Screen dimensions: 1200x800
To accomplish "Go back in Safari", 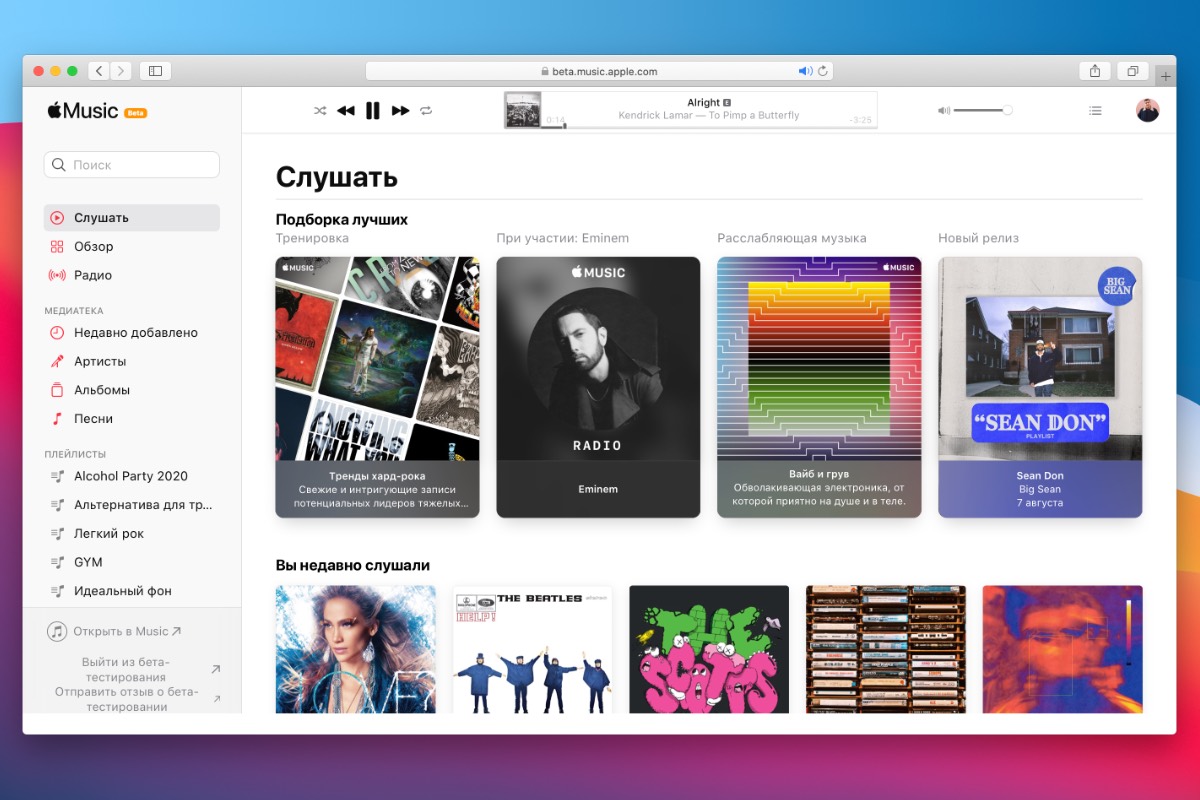I will (98, 71).
